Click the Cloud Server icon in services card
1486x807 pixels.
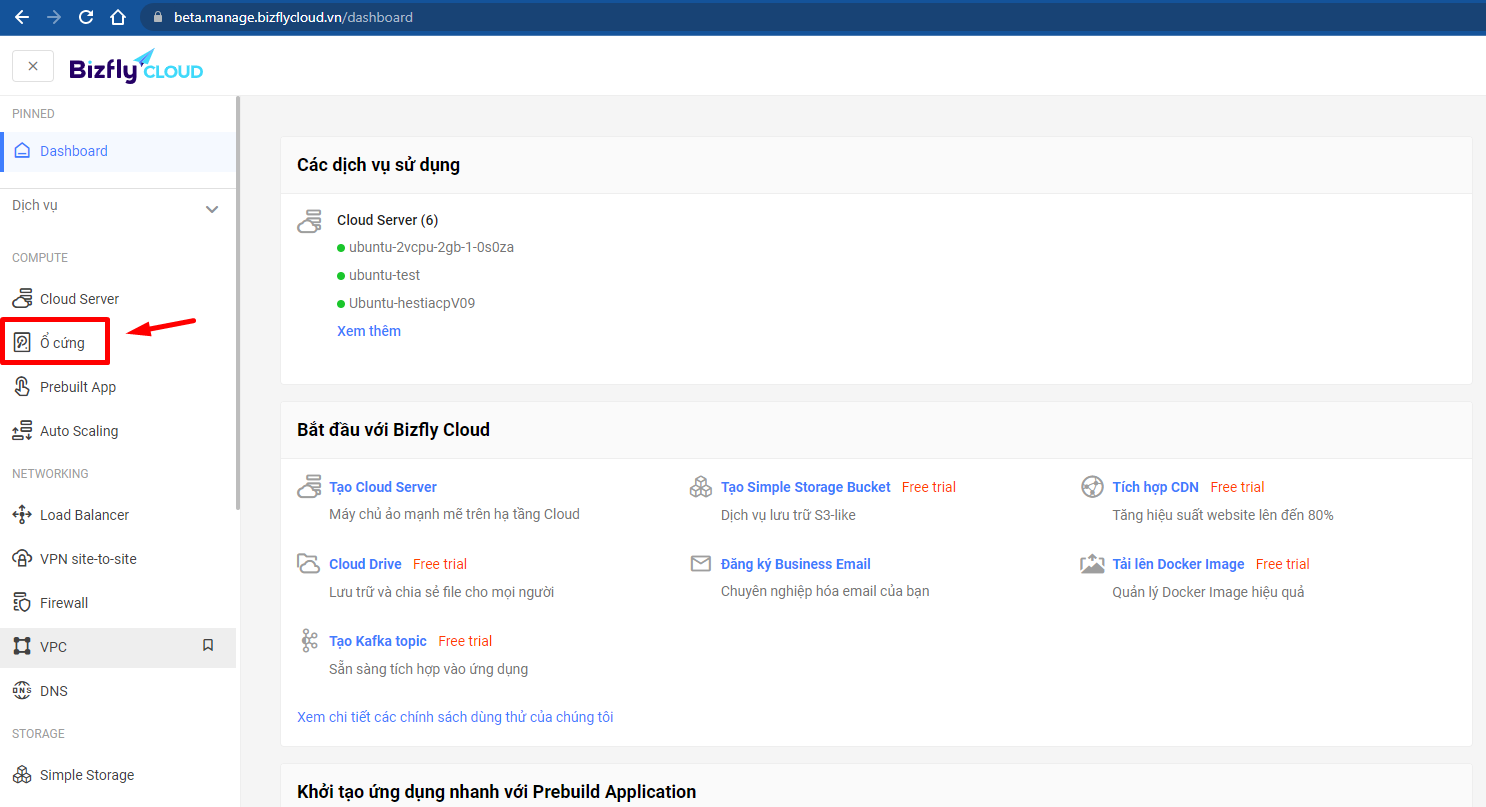point(310,221)
